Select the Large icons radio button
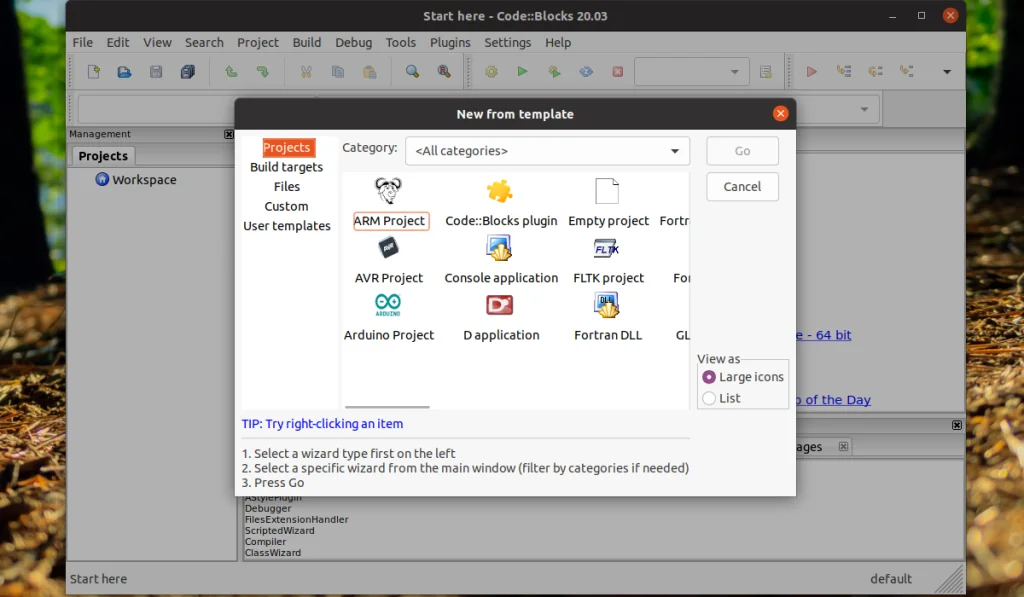Image resolution: width=1024 pixels, height=597 pixels. click(x=708, y=377)
